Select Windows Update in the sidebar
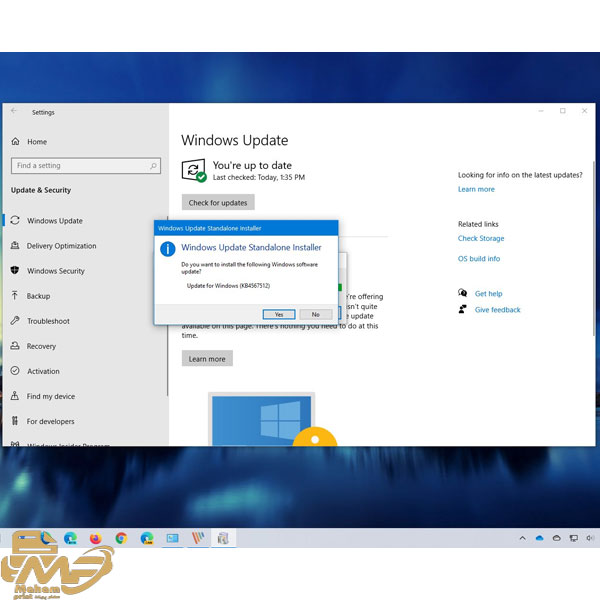 pyautogui.click(x=55, y=221)
